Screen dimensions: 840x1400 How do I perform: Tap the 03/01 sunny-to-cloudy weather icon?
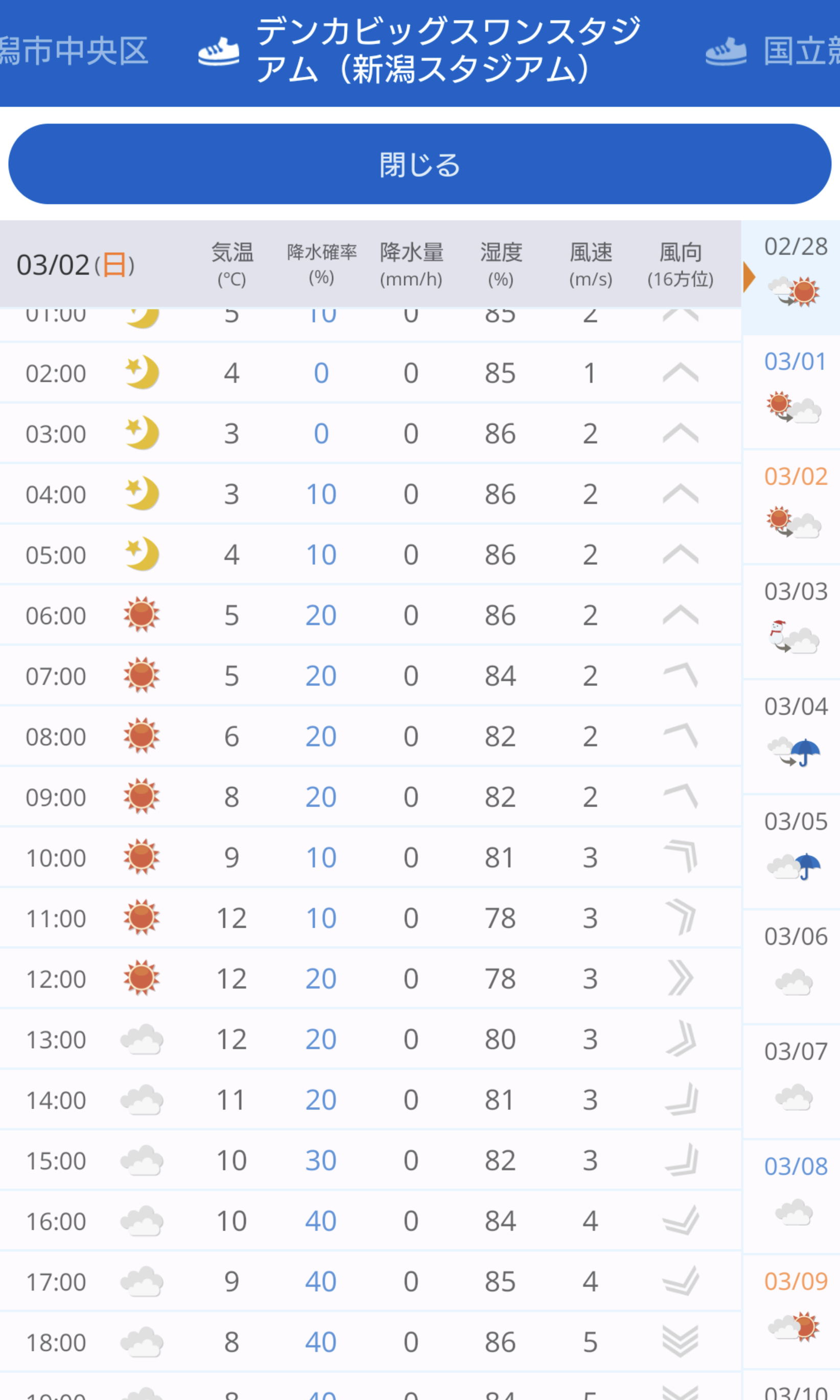point(794,406)
